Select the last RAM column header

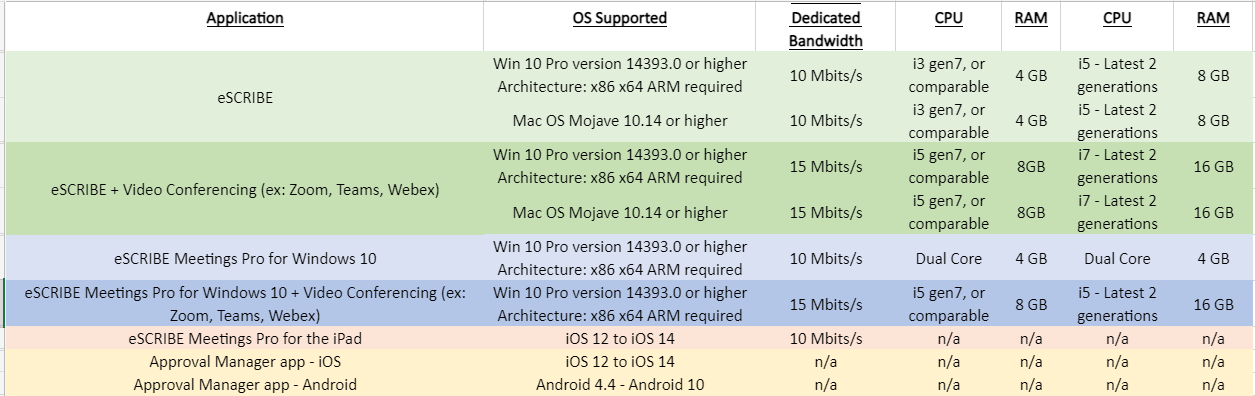(1213, 18)
